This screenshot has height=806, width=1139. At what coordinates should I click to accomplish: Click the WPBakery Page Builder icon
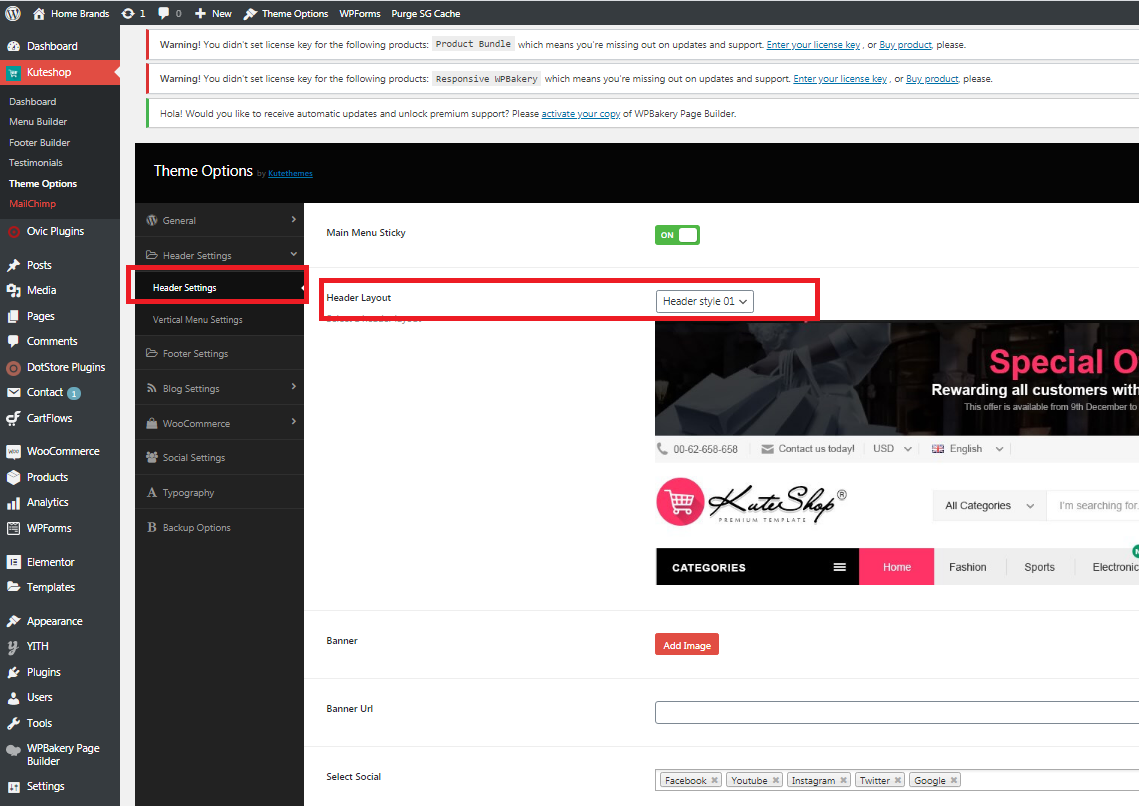tap(13, 751)
